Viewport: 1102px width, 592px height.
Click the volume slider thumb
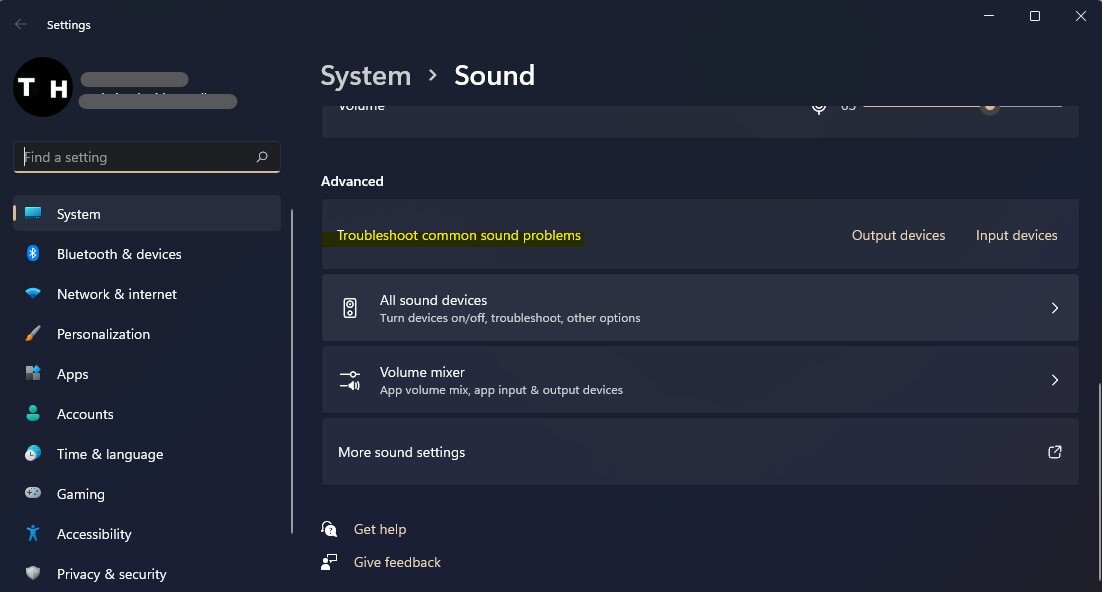click(x=989, y=105)
